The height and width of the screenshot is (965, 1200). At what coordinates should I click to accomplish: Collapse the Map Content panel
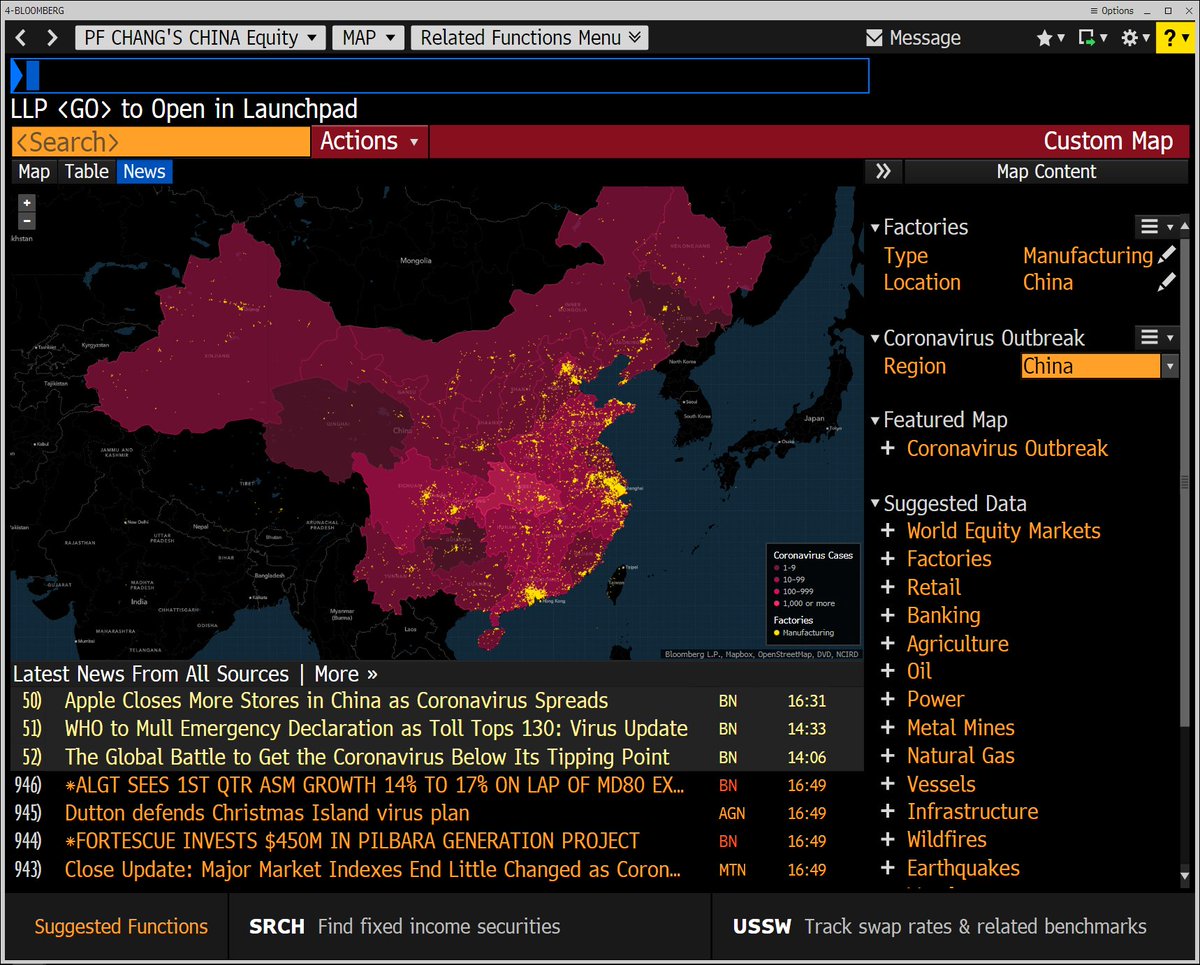[882, 171]
